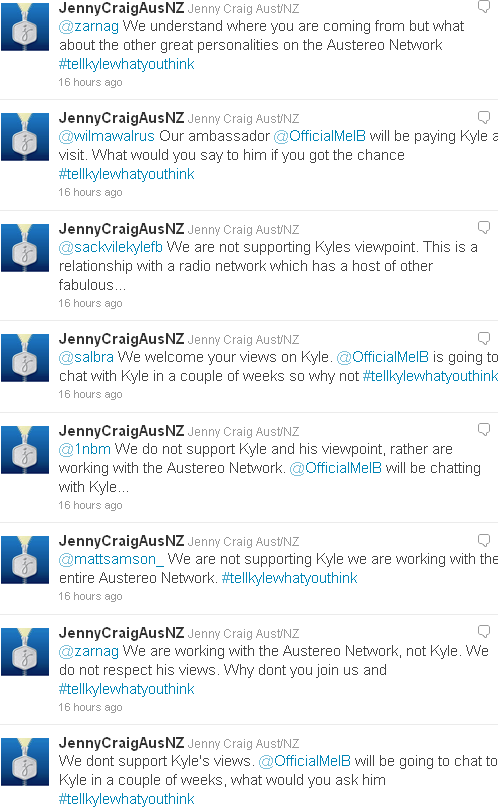Image resolution: width=498 pixels, height=808 pixels.
Task: Open the 16 hours ago timestamp under @salbra tweet
Action: 90,394
